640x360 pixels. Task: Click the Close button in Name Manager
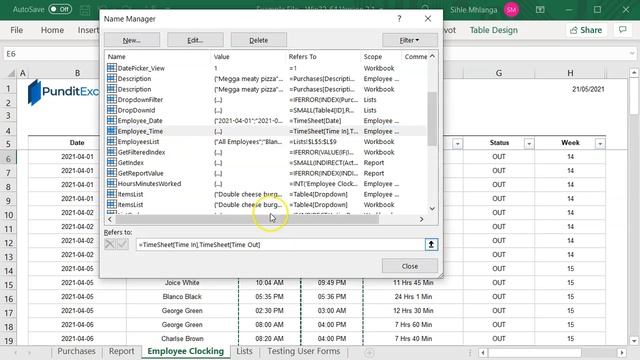(409, 266)
